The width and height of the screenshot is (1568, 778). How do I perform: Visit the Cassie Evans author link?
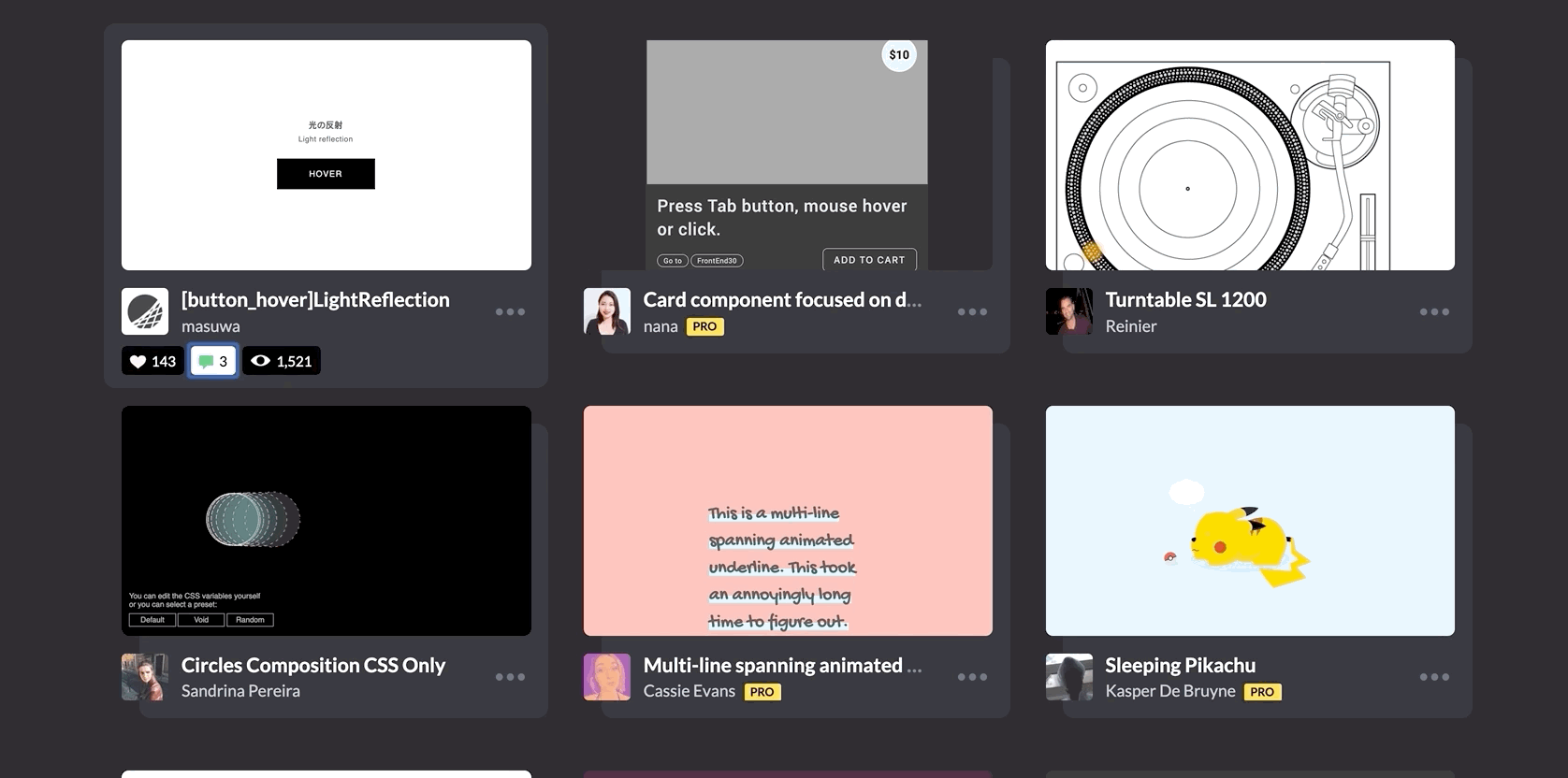click(690, 691)
